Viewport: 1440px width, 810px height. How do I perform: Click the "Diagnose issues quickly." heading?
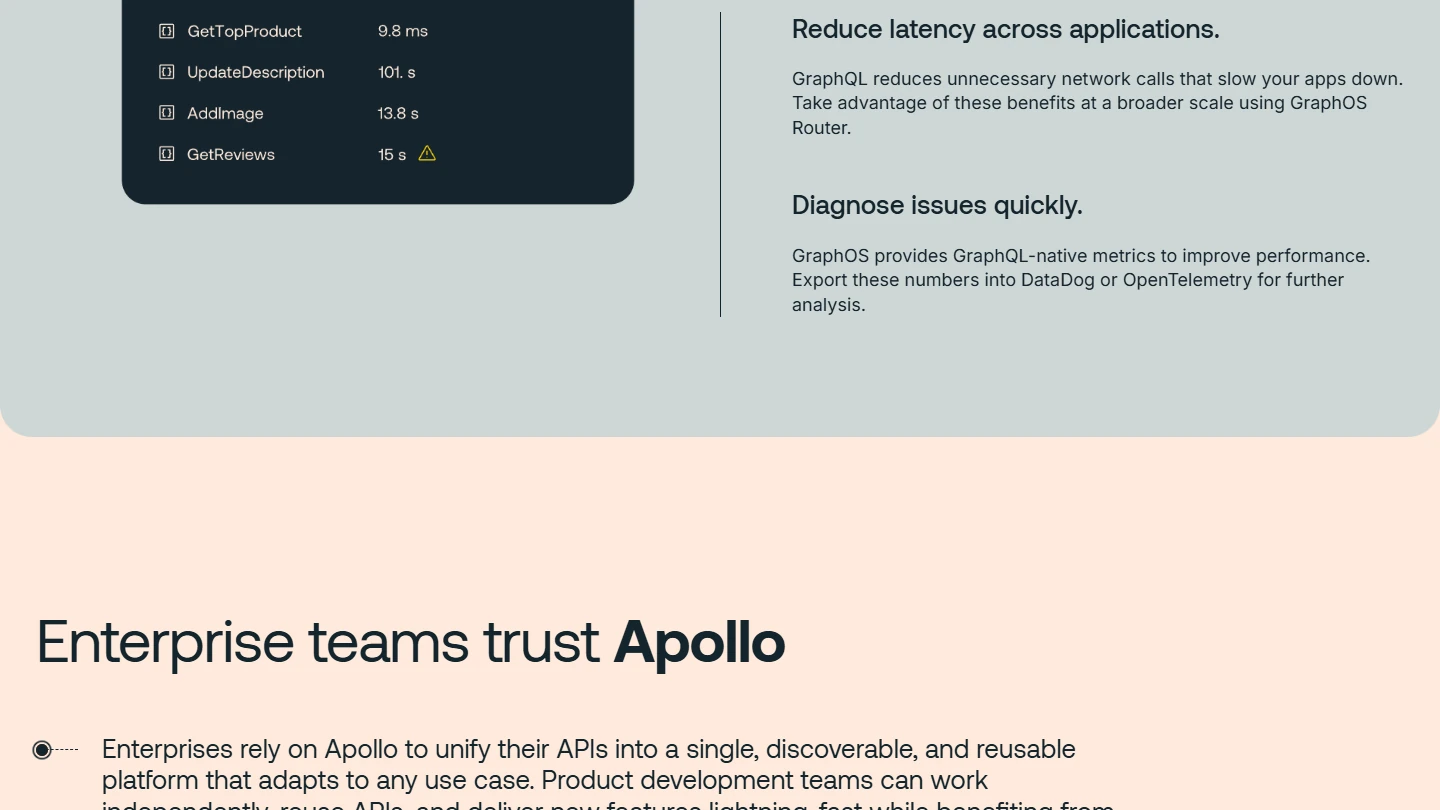coord(937,205)
